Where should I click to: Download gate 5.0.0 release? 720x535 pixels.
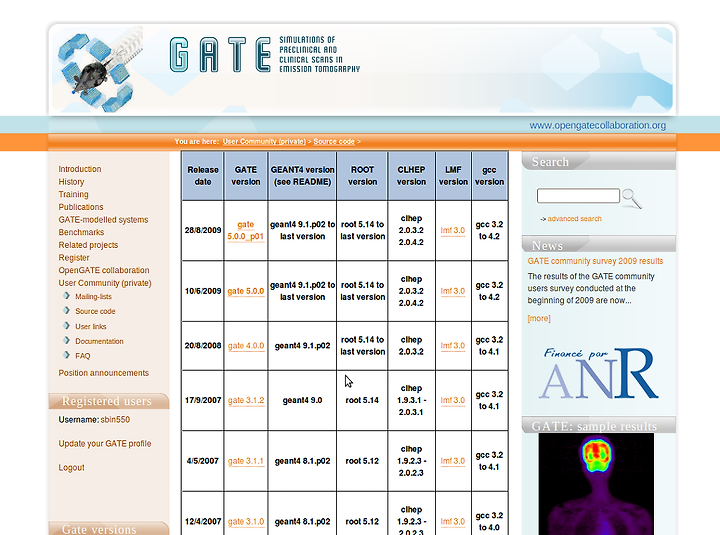coord(246,291)
